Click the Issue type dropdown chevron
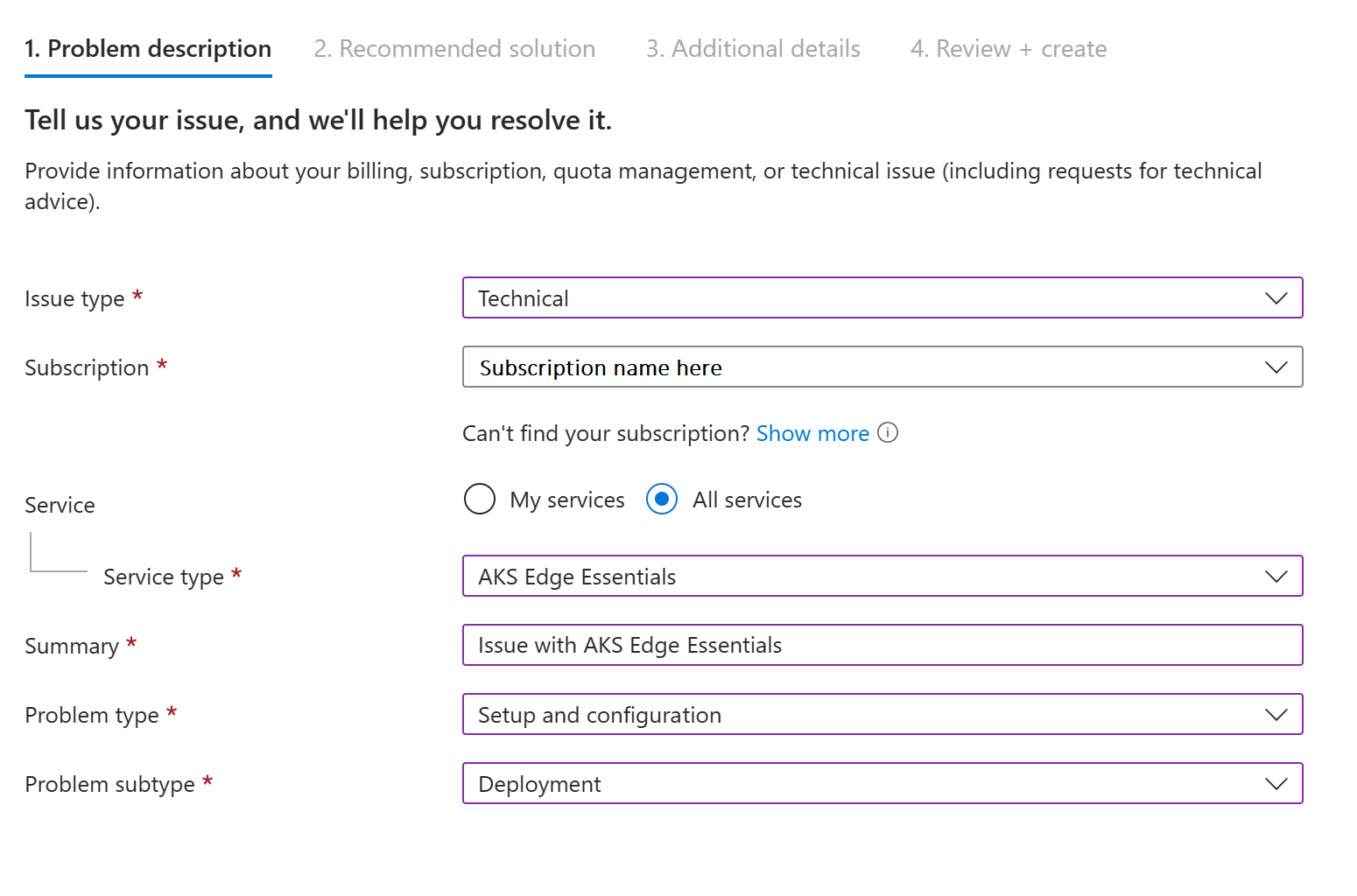Viewport: 1357px width, 896px height. (x=1276, y=298)
